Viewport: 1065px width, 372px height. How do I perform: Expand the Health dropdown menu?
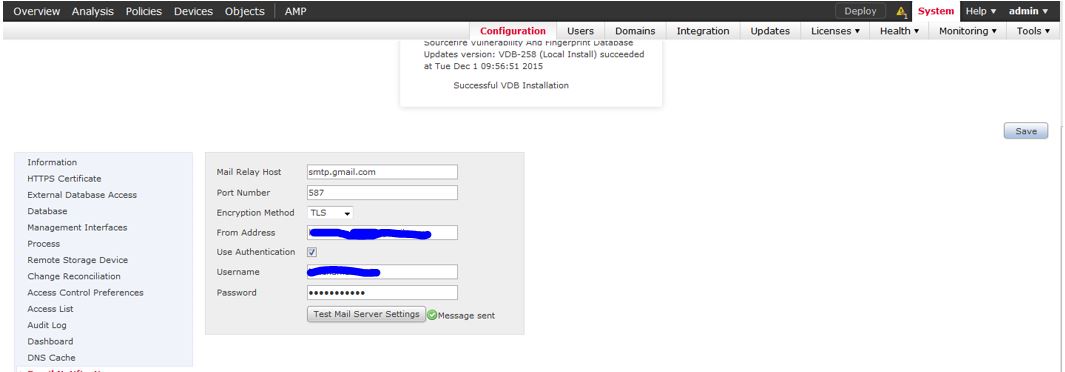coord(899,31)
